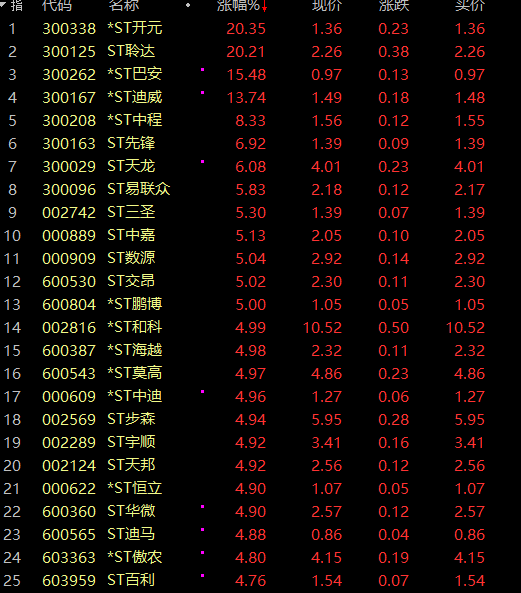Click the magenta marker beside ST华微
This screenshot has width=521, height=593.
tap(203, 506)
